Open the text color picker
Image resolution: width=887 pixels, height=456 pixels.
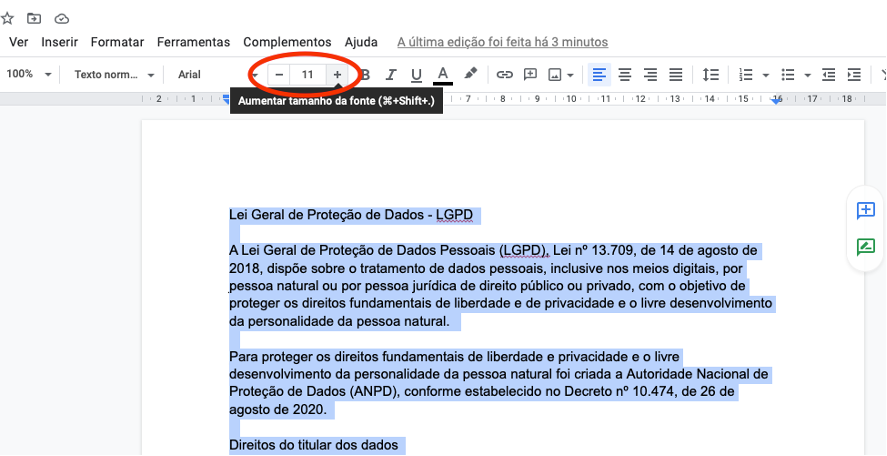443,75
